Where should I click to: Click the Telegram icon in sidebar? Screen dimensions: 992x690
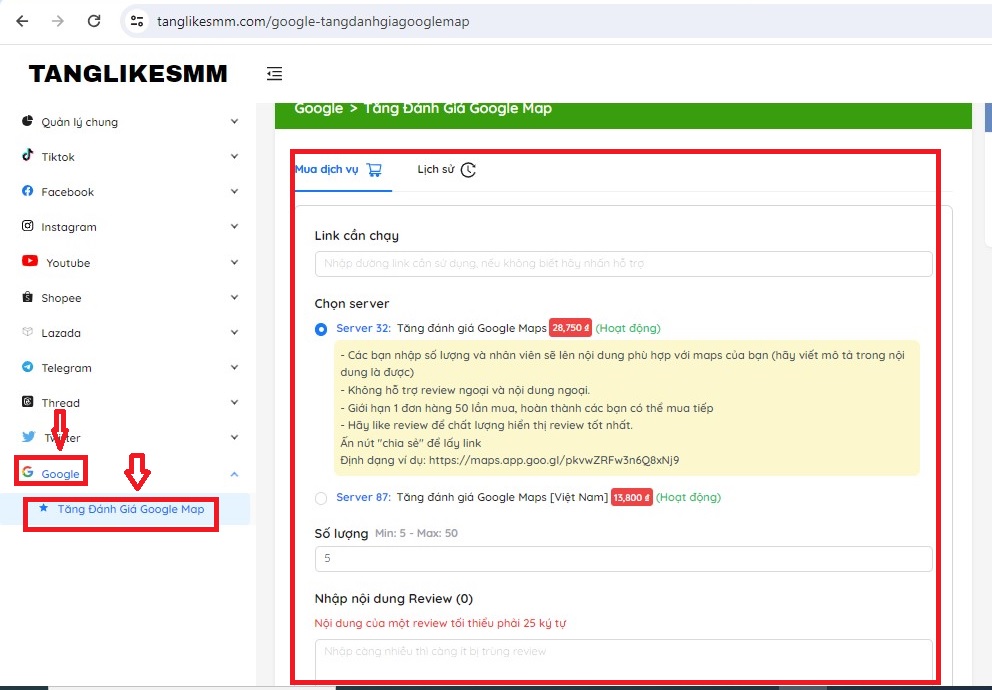pyautogui.click(x=27, y=366)
